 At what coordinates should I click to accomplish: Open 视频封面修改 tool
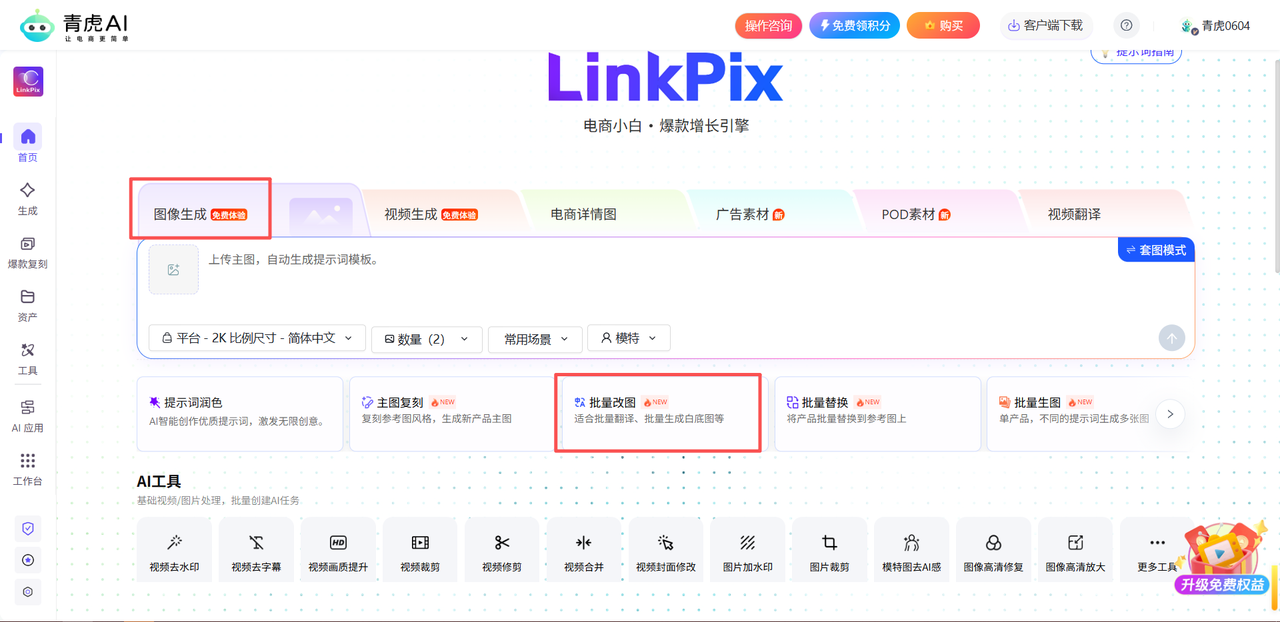(666, 549)
